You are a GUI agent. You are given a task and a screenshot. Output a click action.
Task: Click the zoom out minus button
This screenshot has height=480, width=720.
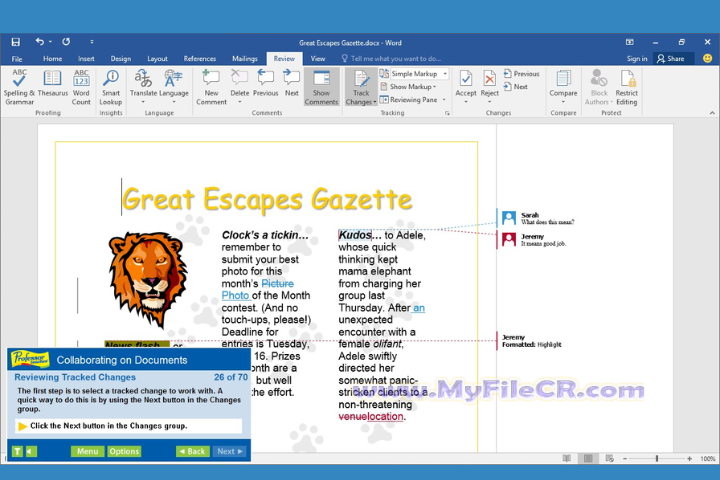pos(624,458)
